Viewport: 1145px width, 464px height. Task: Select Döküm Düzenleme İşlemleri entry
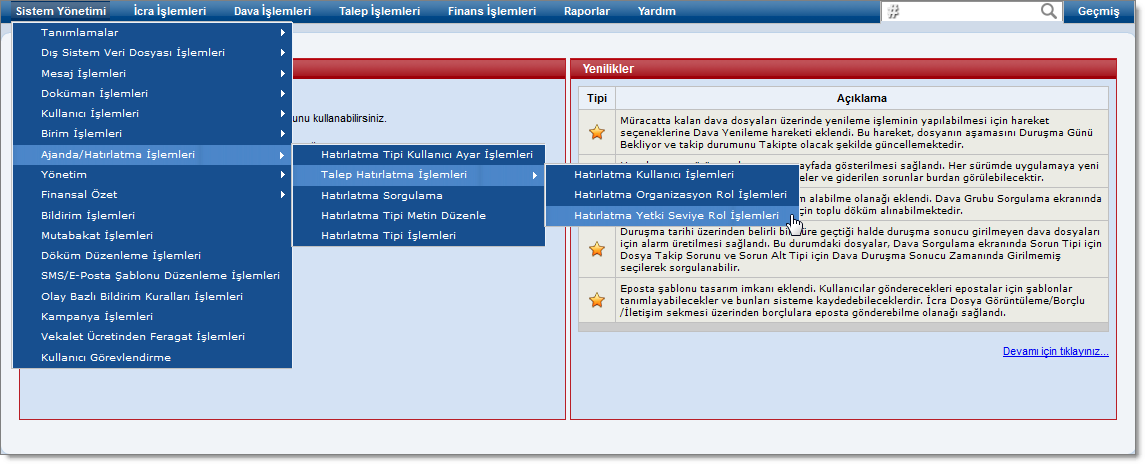pyautogui.click(x=152, y=256)
